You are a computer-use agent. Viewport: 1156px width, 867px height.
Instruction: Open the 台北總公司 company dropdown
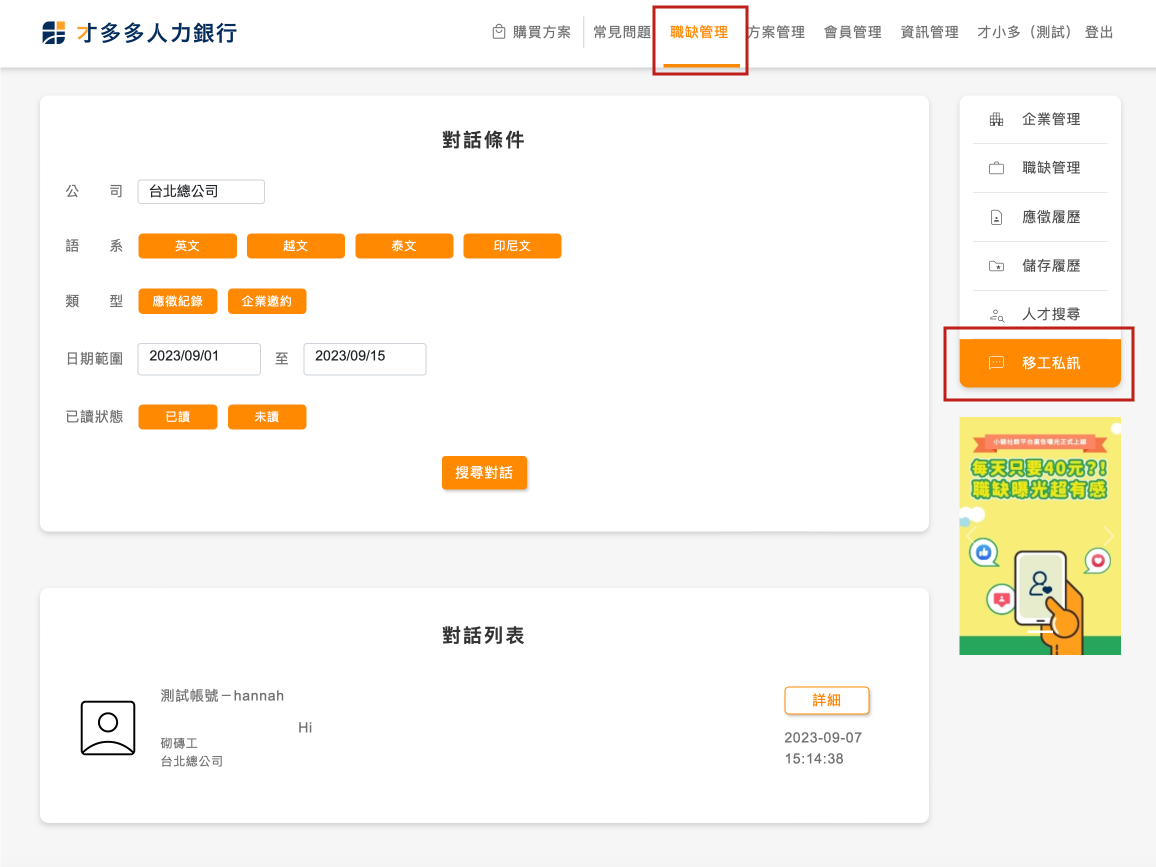[201, 191]
